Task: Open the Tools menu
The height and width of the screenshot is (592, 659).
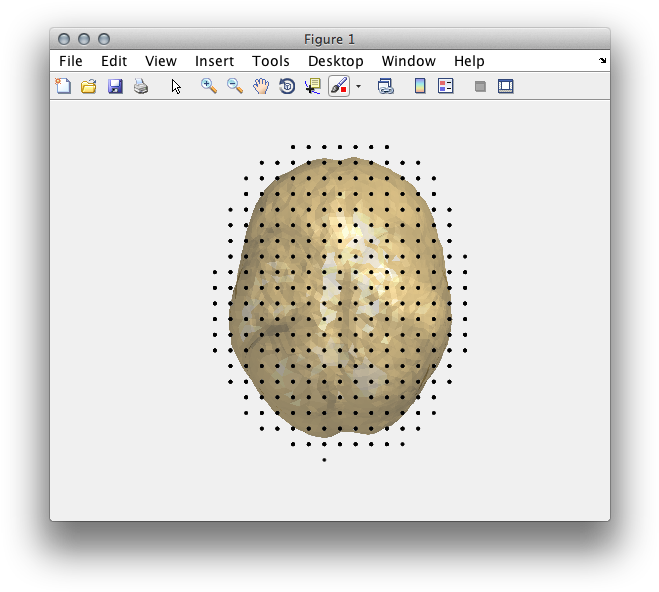Action: coord(271,61)
